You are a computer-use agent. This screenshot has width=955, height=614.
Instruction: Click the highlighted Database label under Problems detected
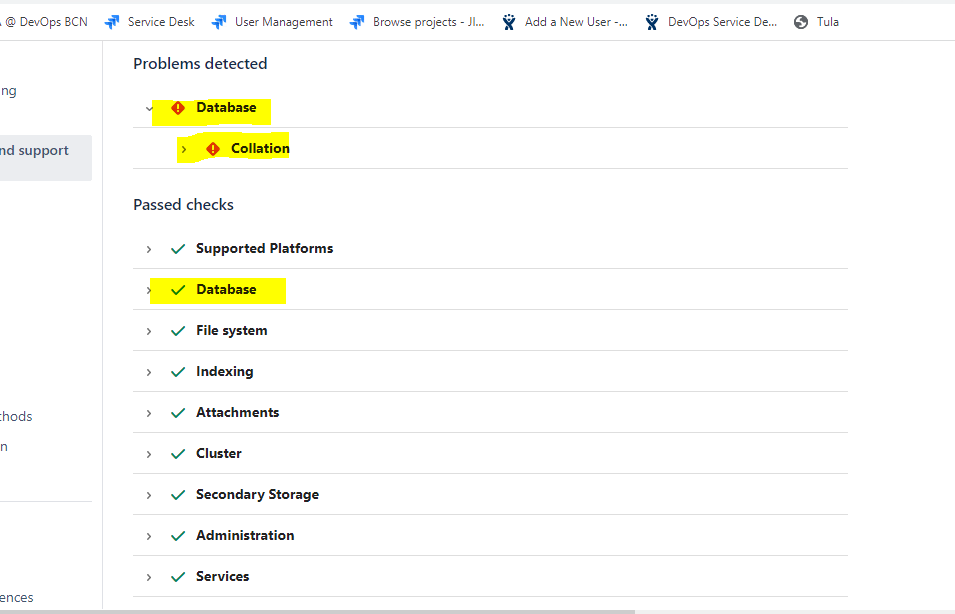tap(226, 107)
